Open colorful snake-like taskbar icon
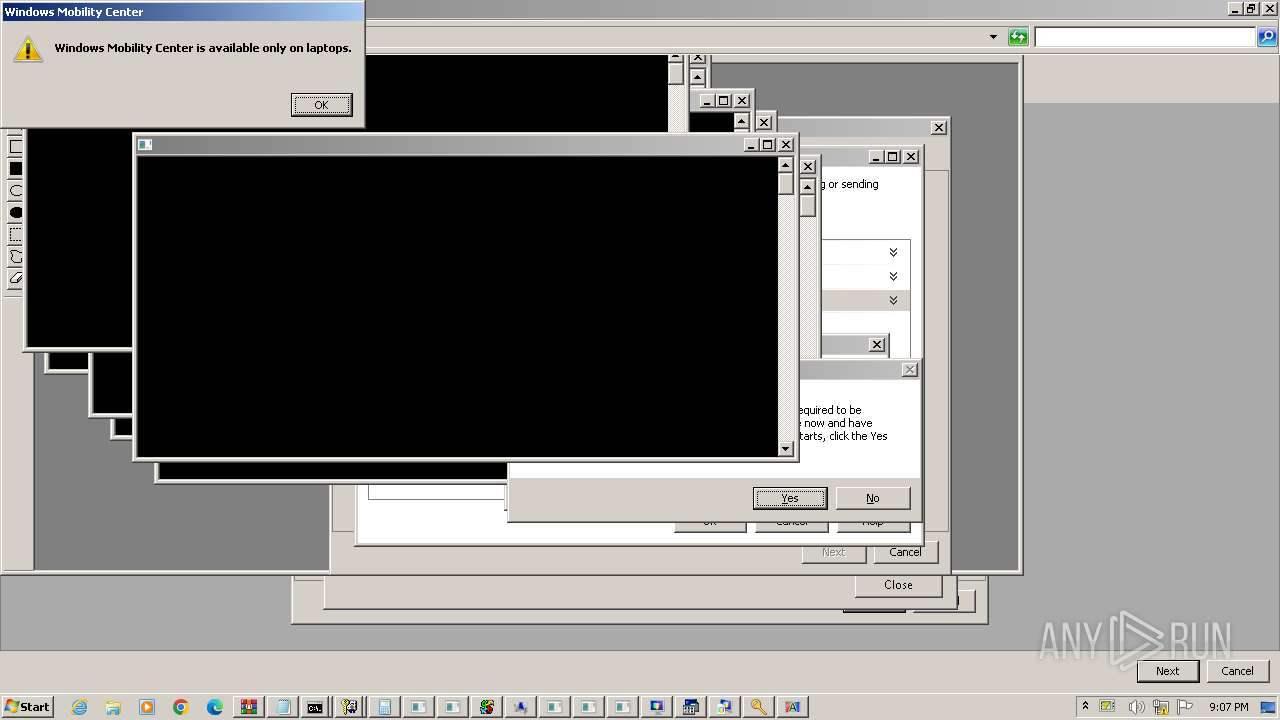 point(486,707)
